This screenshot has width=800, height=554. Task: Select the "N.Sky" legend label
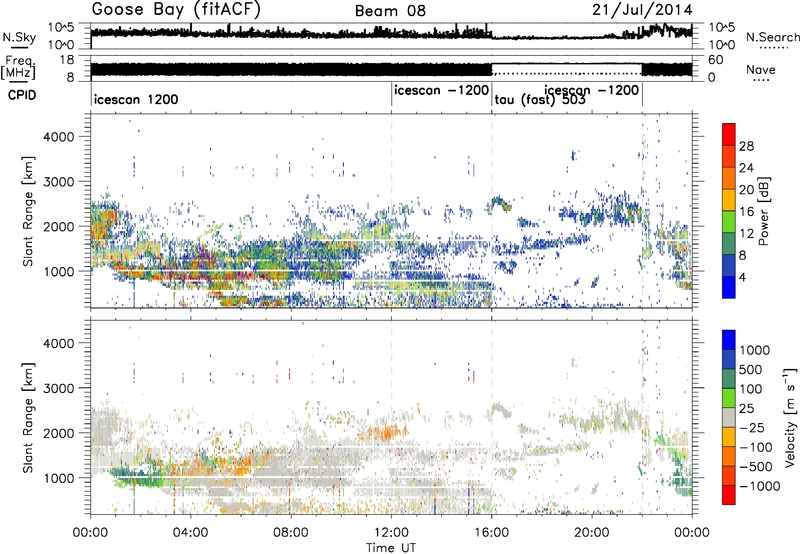(19, 37)
